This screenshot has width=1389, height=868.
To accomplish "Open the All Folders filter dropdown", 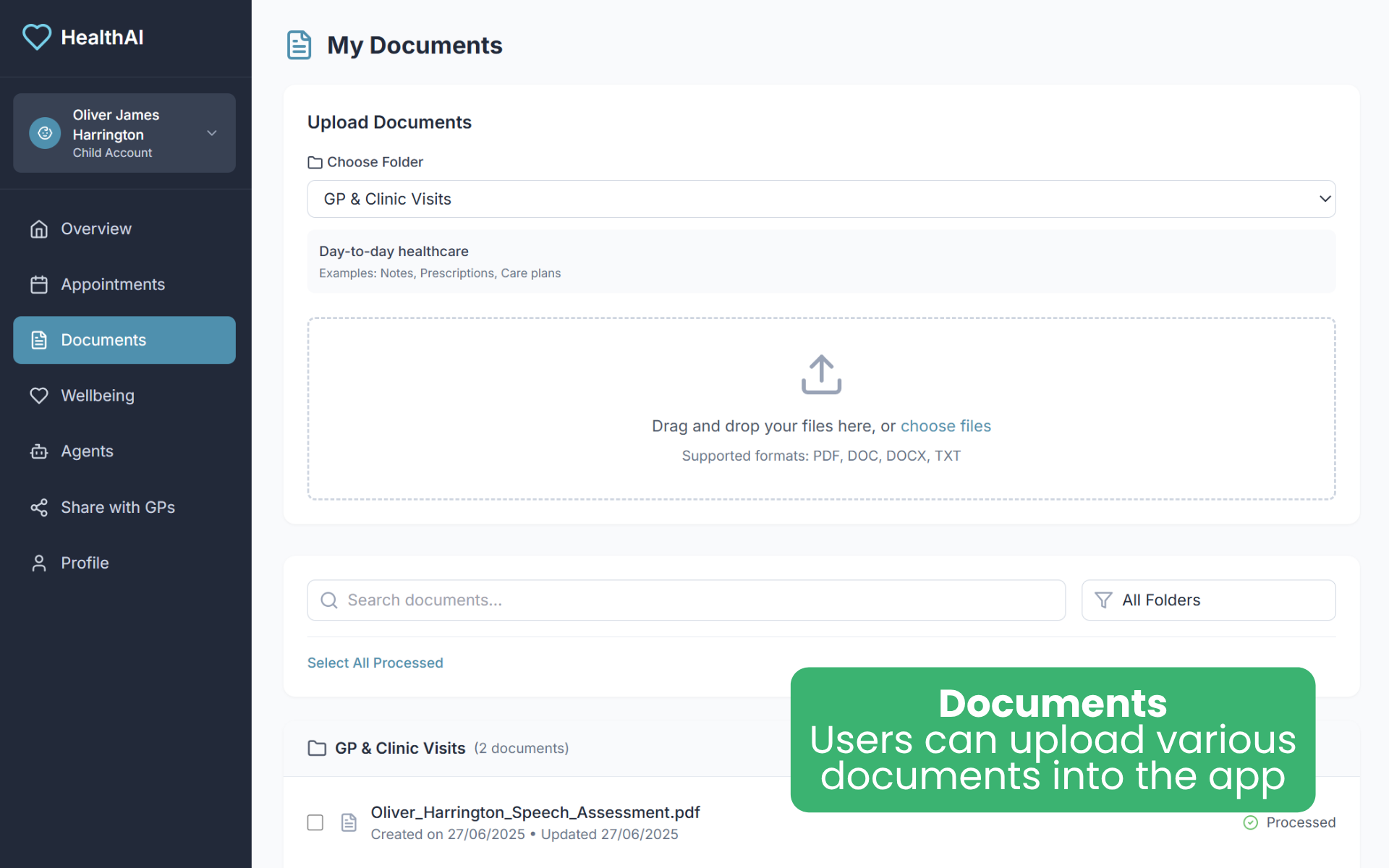I will click(1208, 600).
